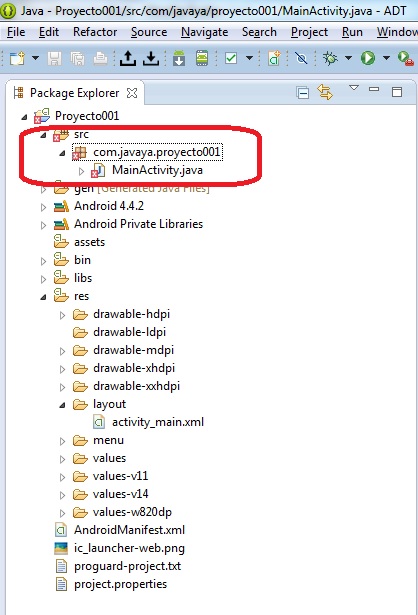Open the Android SDK Manager icon

(179, 58)
